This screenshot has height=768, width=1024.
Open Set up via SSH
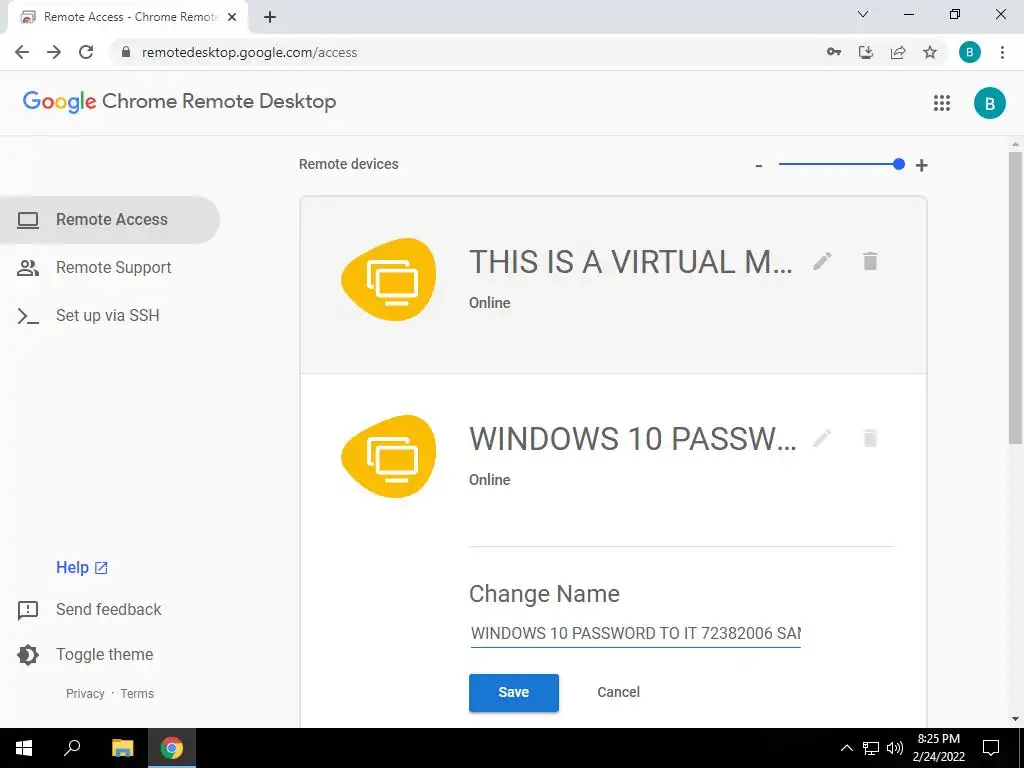pos(110,315)
